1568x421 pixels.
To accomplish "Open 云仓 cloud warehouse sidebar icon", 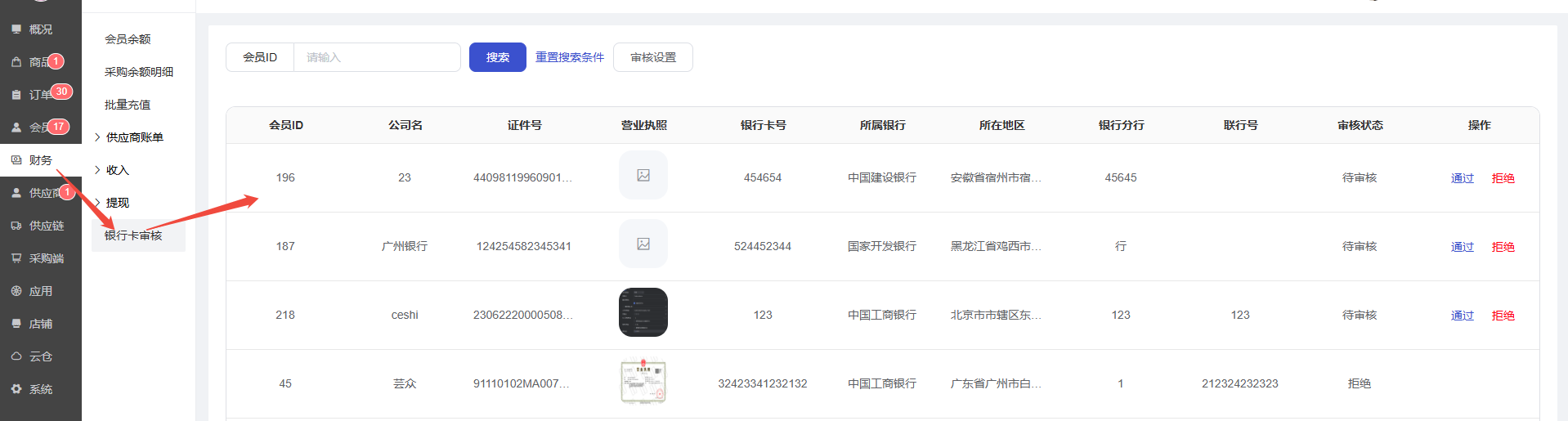I will click(16, 356).
